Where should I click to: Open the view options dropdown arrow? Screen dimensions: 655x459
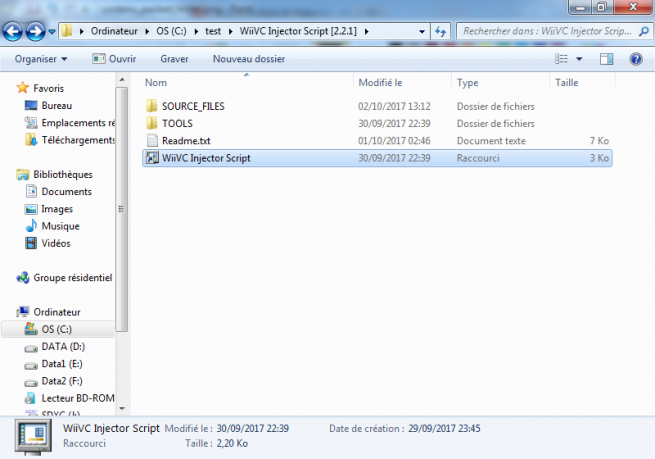coord(579,59)
